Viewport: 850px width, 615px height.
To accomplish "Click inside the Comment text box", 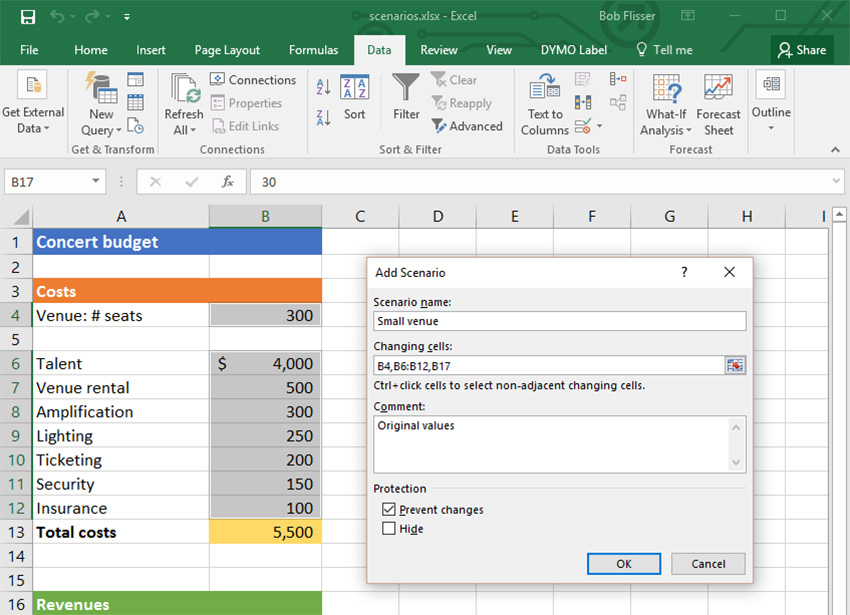I will point(559,444).
